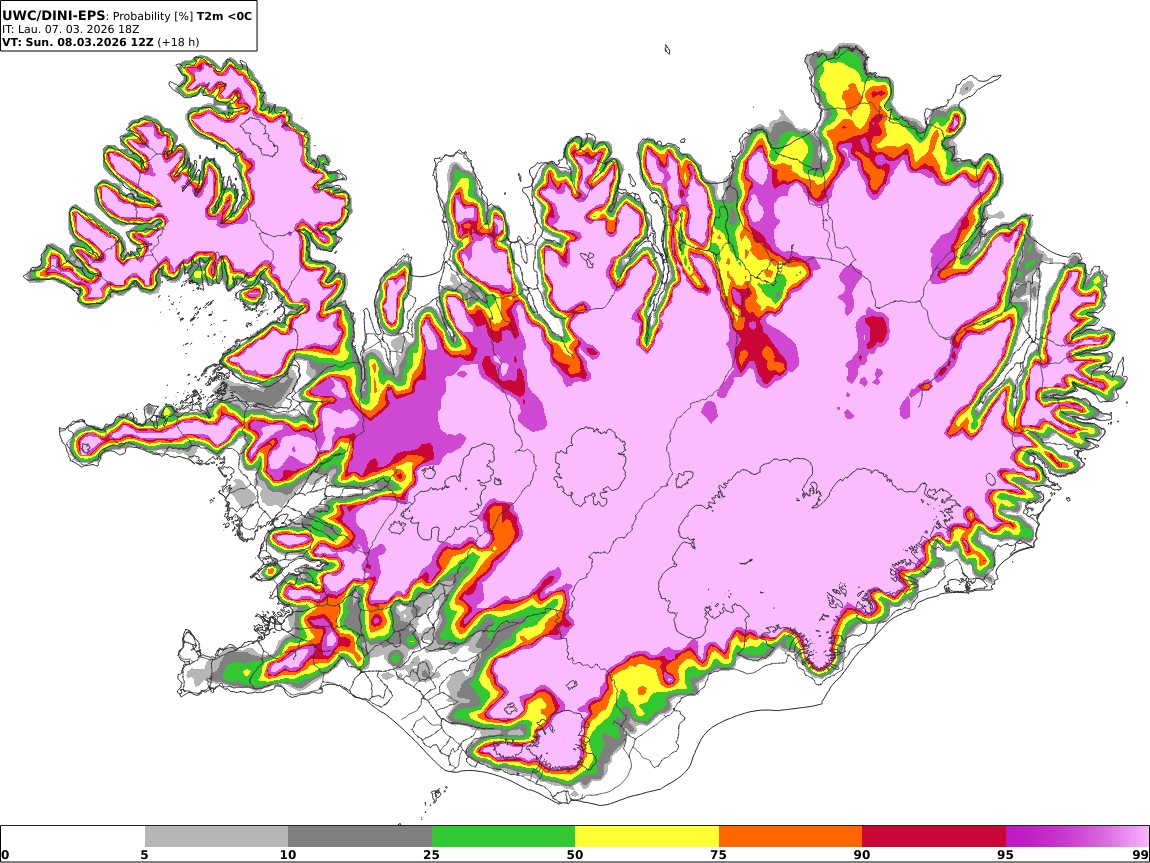This screenshot has width=1150, height=863.
Task: Click the dark gray 10-25% legend swatch
Action: tap(360, 836)
